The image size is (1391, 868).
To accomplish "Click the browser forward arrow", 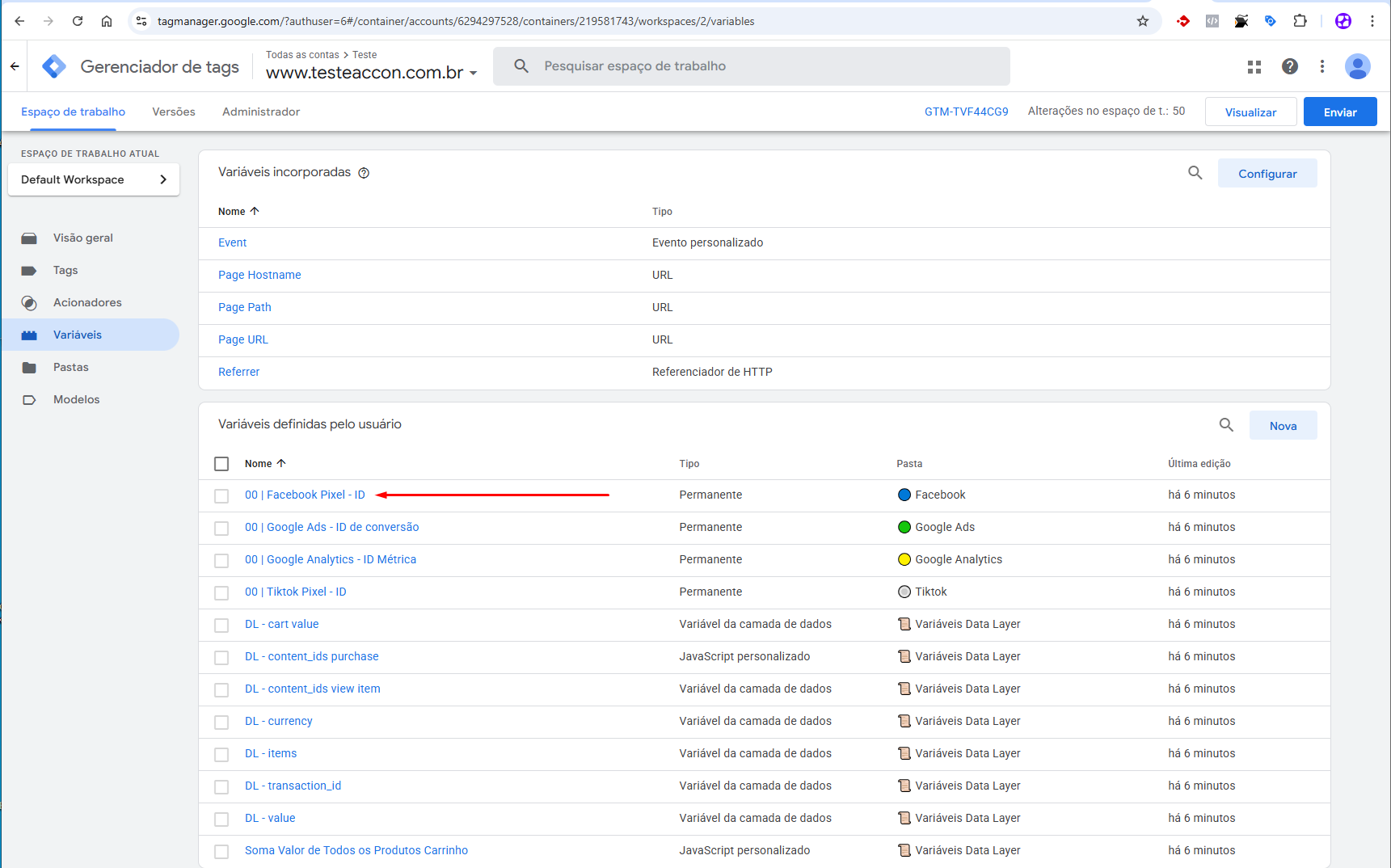I will coord(48,21).
